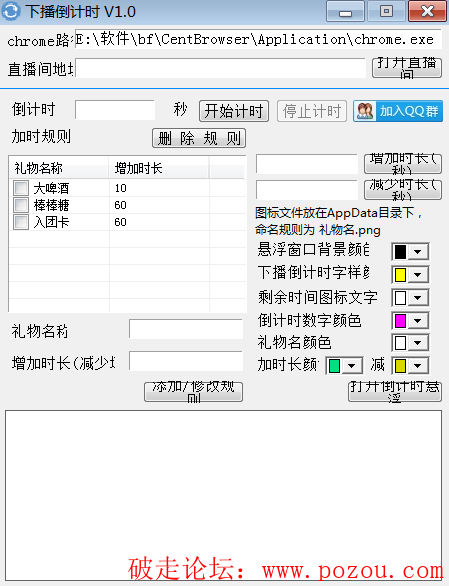Tick the 入团卡 gift checkbox
The height and width of the screenshot is (586, 449).
click(x=21, y=222)
